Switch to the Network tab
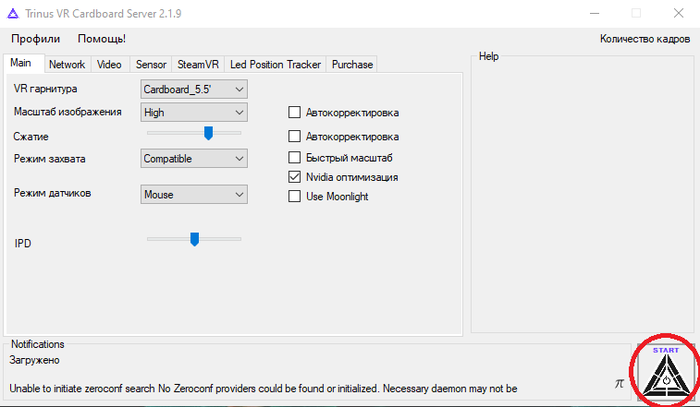 67,65
